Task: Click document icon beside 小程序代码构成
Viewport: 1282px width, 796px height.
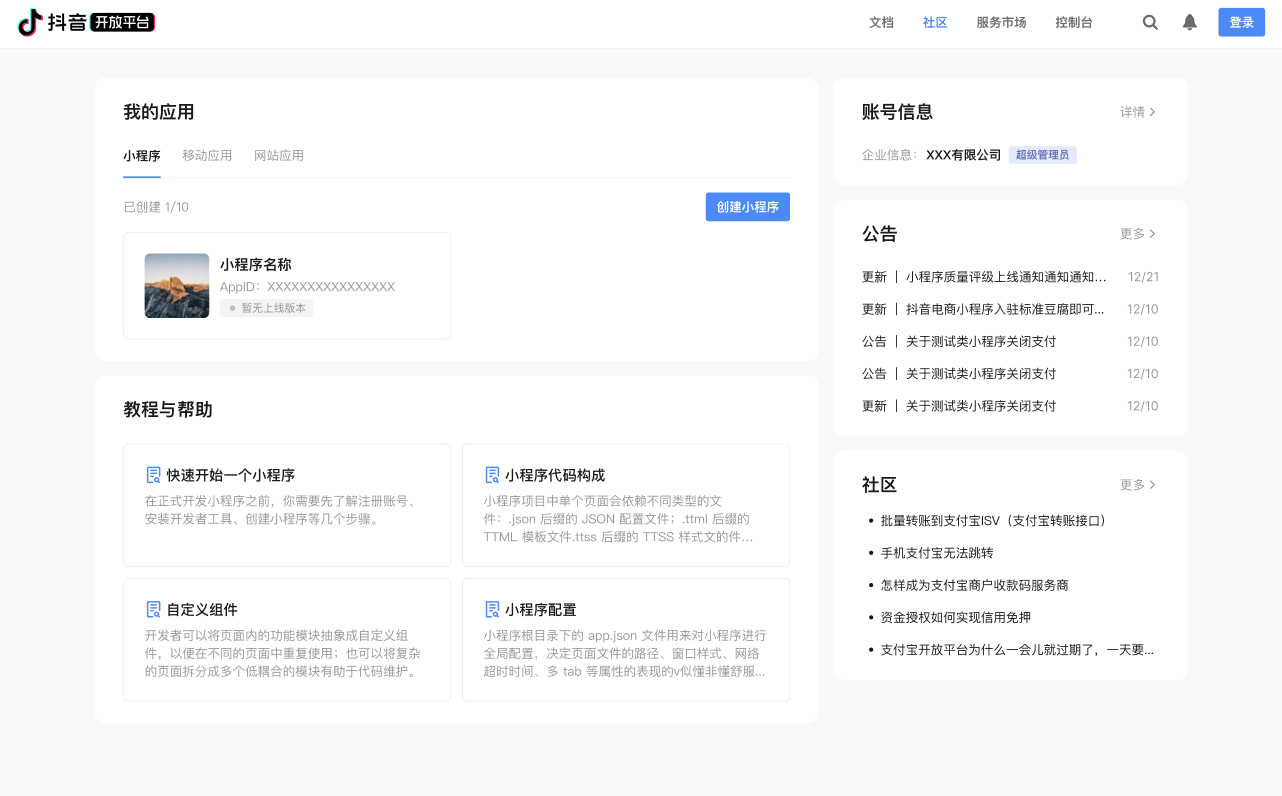Action: (x=492, y=475)
